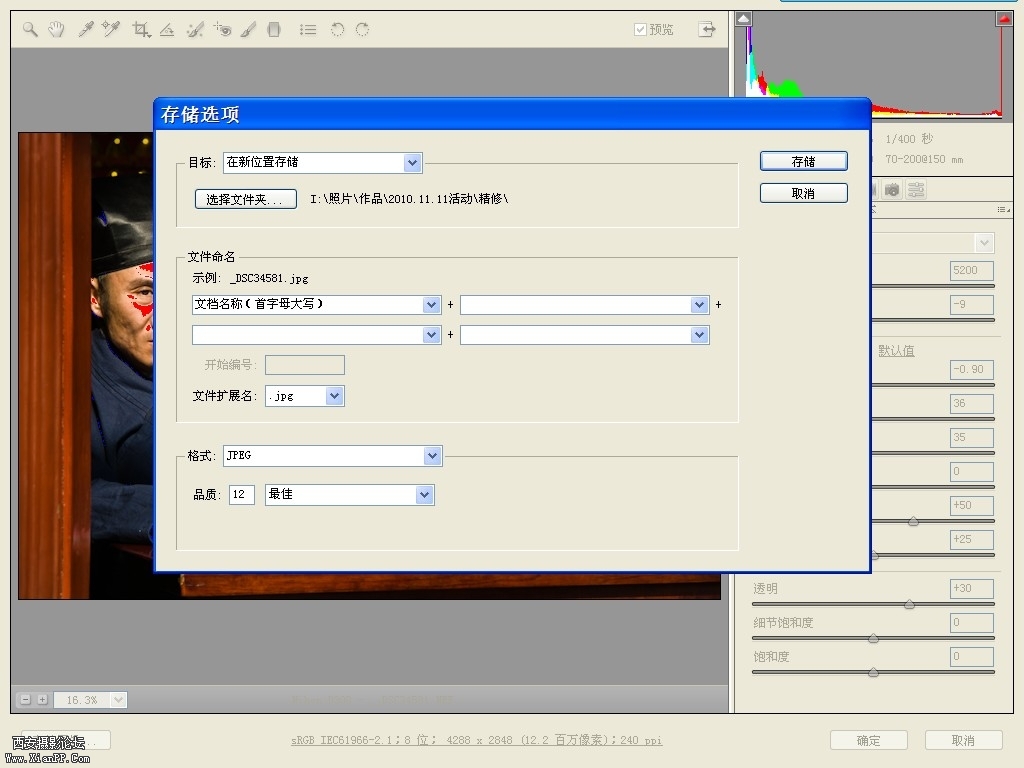
Task: Rotate image 90 degrees clockwise
Action: (362, 30)
